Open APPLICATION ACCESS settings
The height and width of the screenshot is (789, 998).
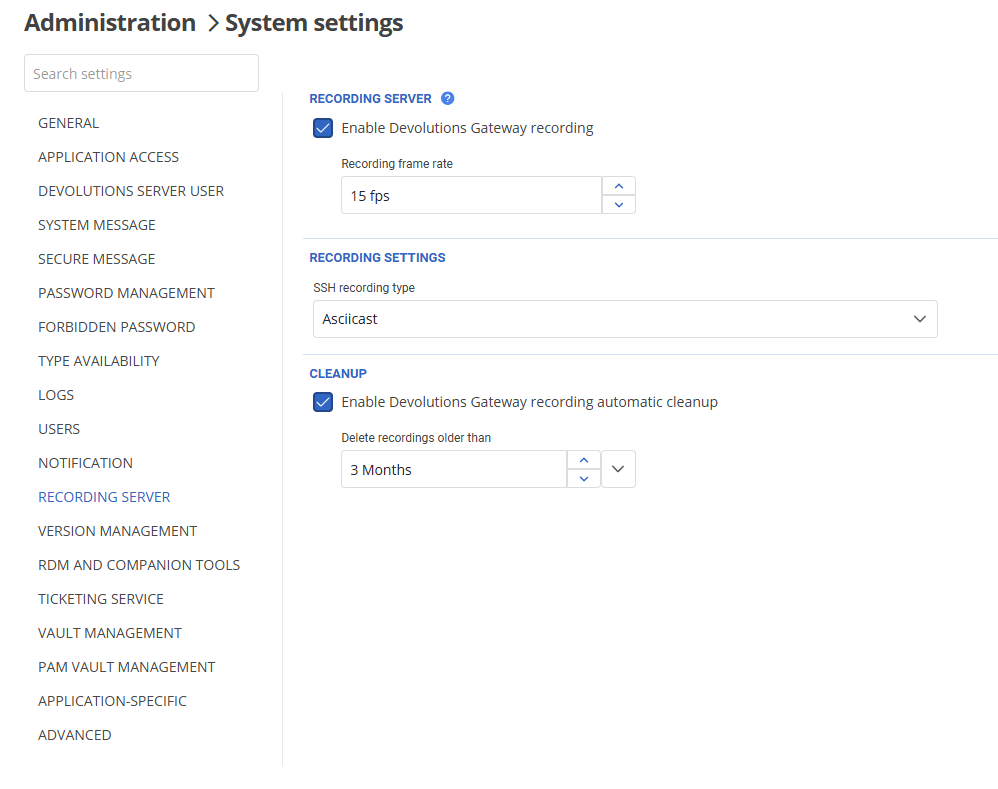pos(108,156)
